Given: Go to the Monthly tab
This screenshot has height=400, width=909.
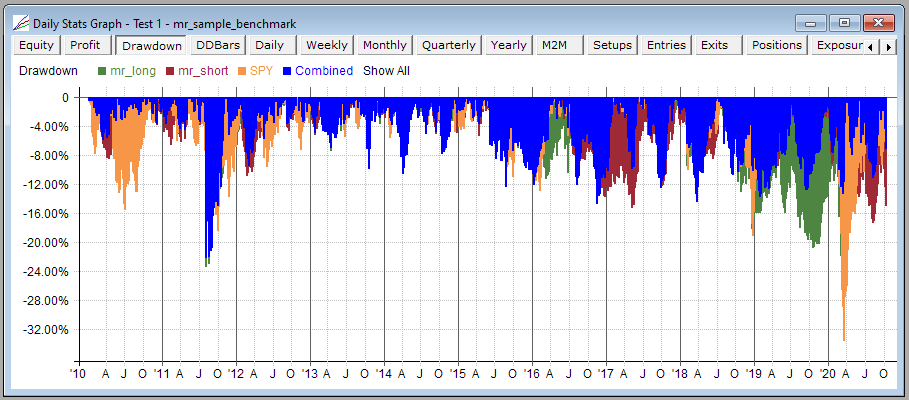Looking at the screenshot, I should tap(384, 45).
